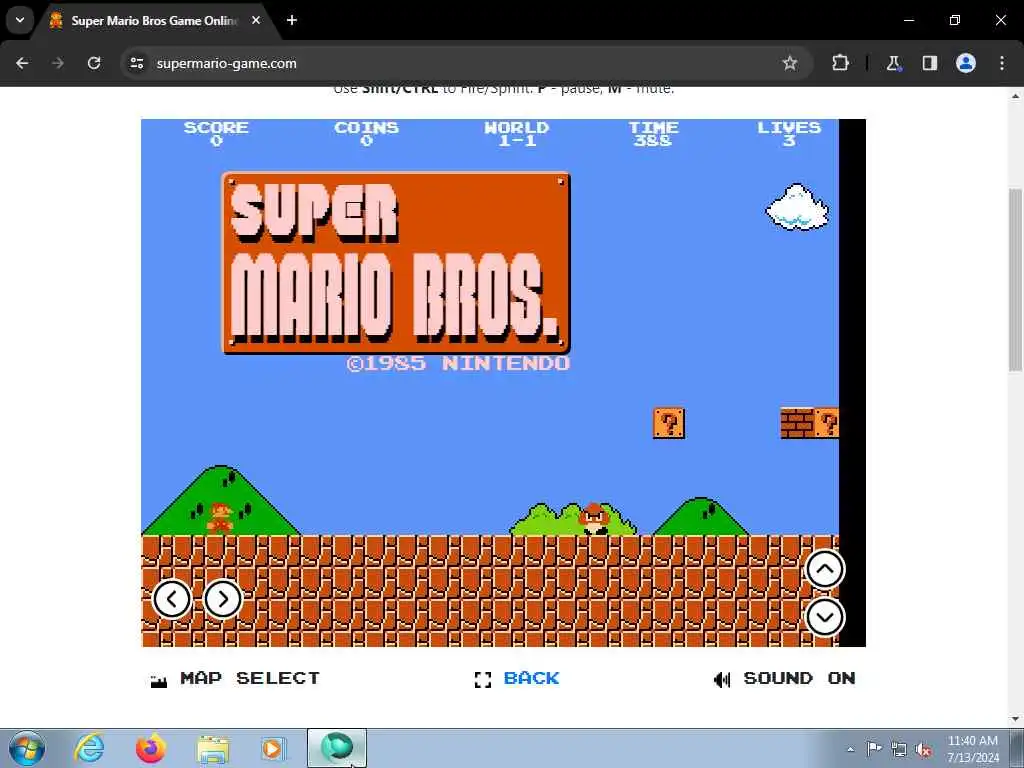Screen dimensions: 1024x768
Task: Open MAP SELECT below the game
Action: click(x=235, y=679)
